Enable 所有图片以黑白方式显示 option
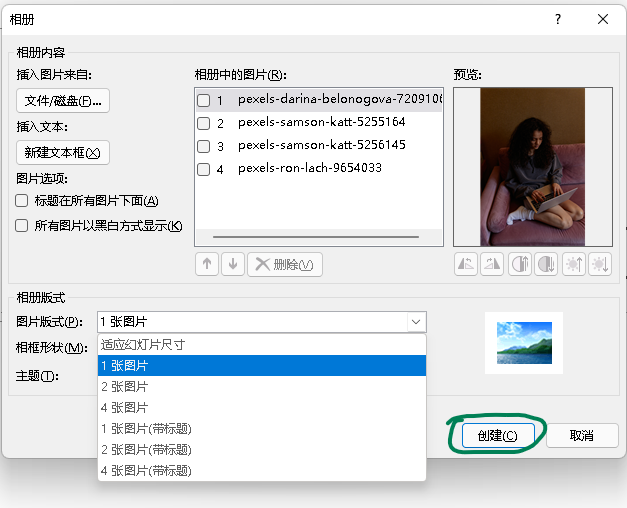 pyautogui.click(x=22, y=226)
